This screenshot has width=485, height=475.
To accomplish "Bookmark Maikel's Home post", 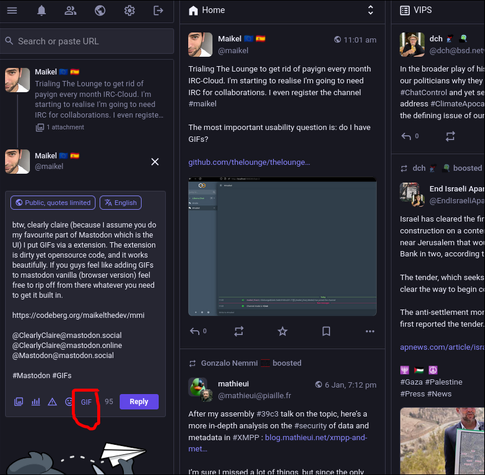I will [326, 331].
